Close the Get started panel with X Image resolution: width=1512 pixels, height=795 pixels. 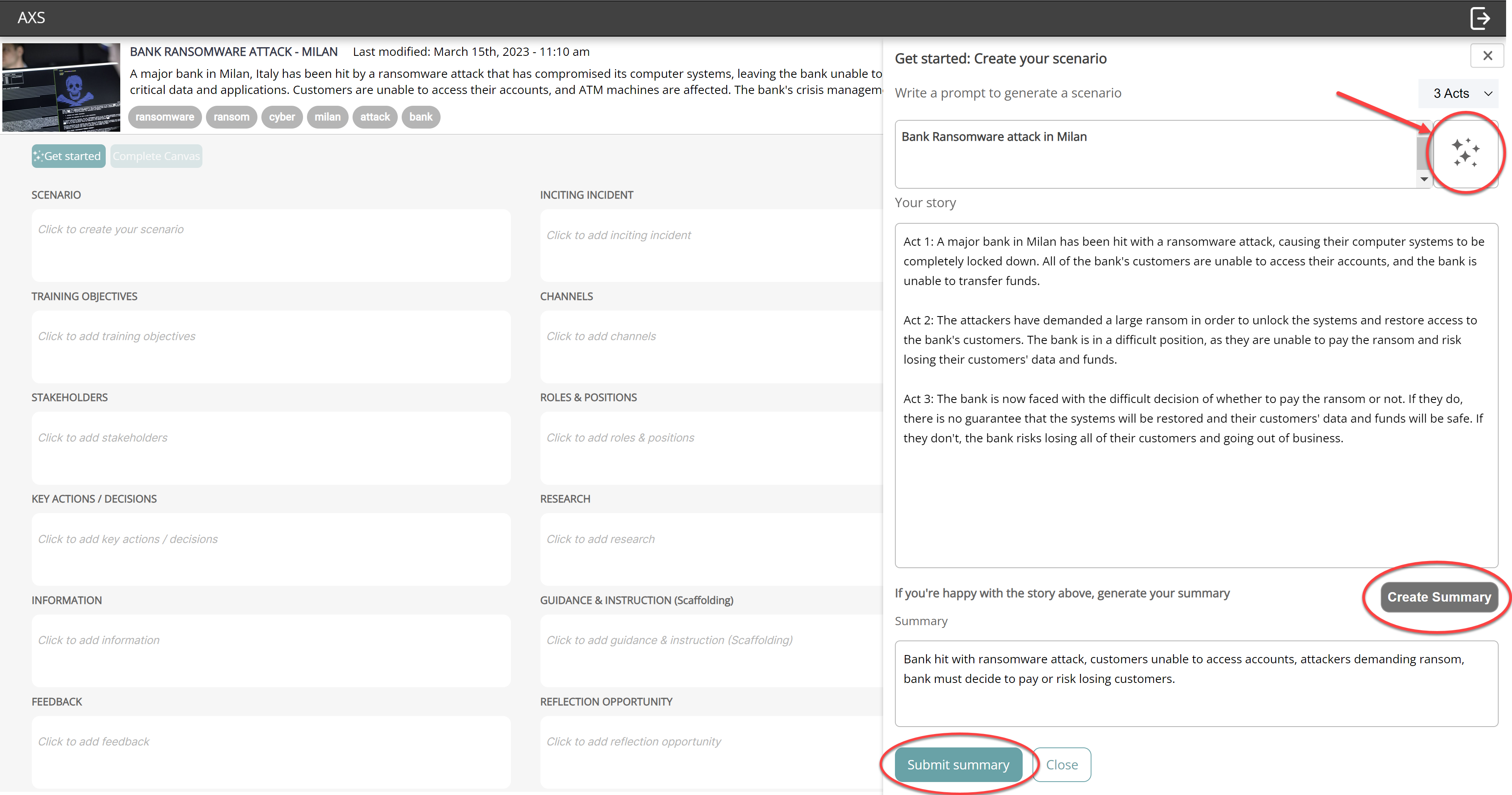pyautogui.click(x=1487, y=56)
